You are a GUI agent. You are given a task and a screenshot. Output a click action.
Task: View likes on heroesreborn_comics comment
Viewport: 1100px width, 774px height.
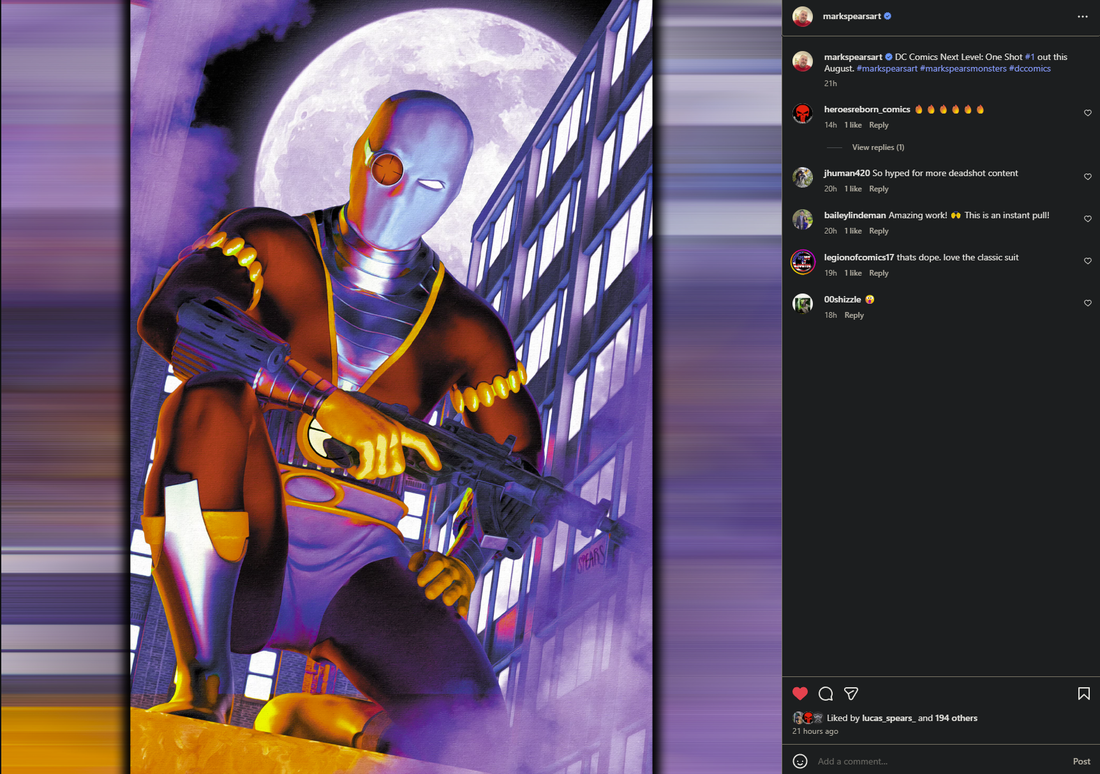pyautogui.click(x=853, y=125)
